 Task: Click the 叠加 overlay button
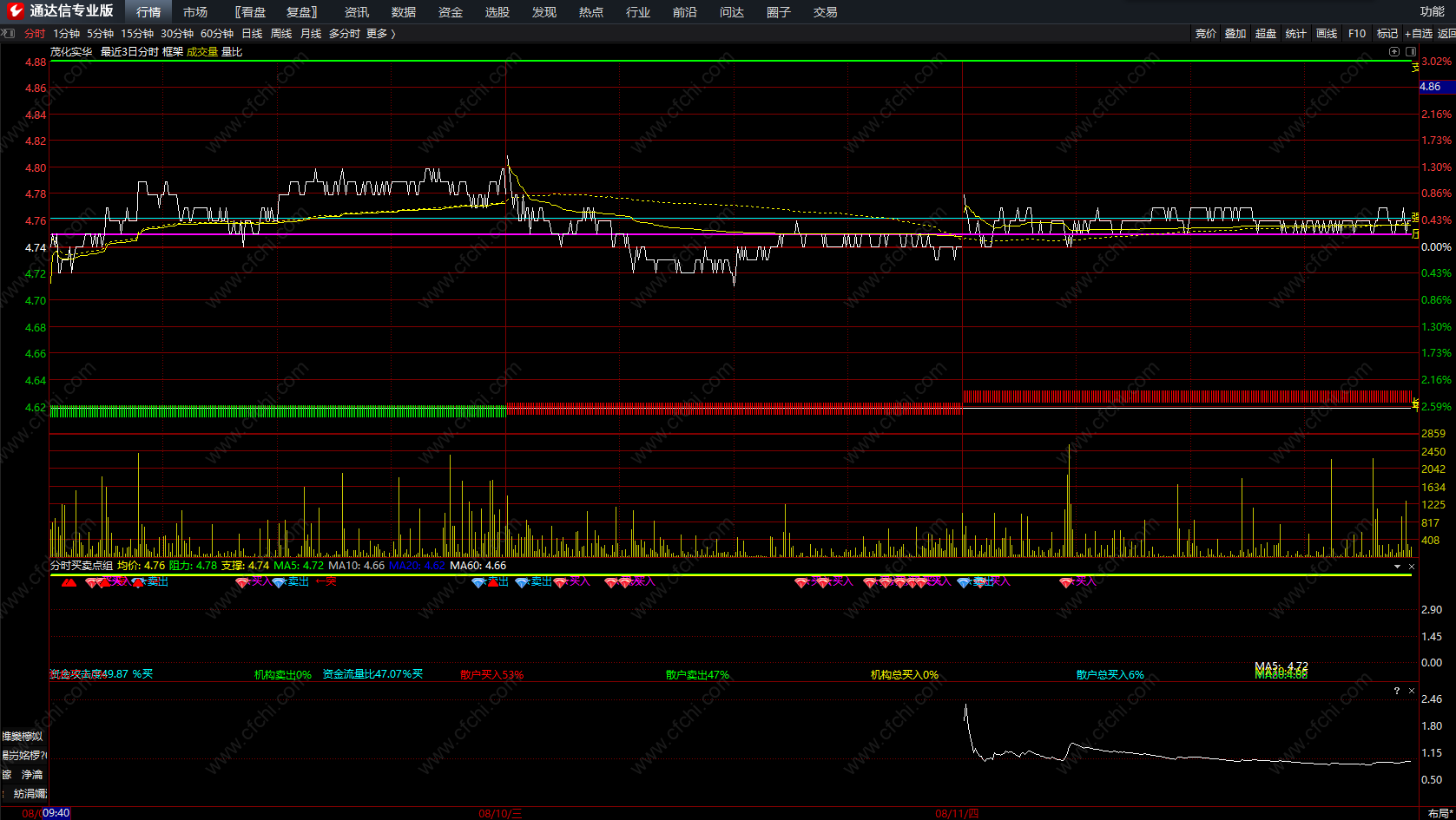1235,34
